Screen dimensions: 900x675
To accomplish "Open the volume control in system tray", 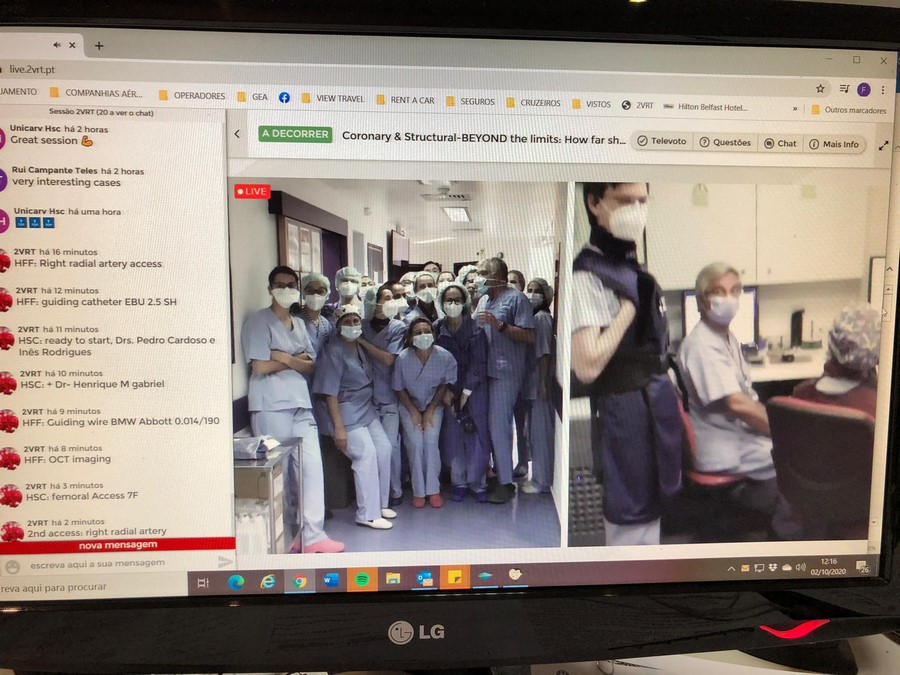I will coord(800,567).
